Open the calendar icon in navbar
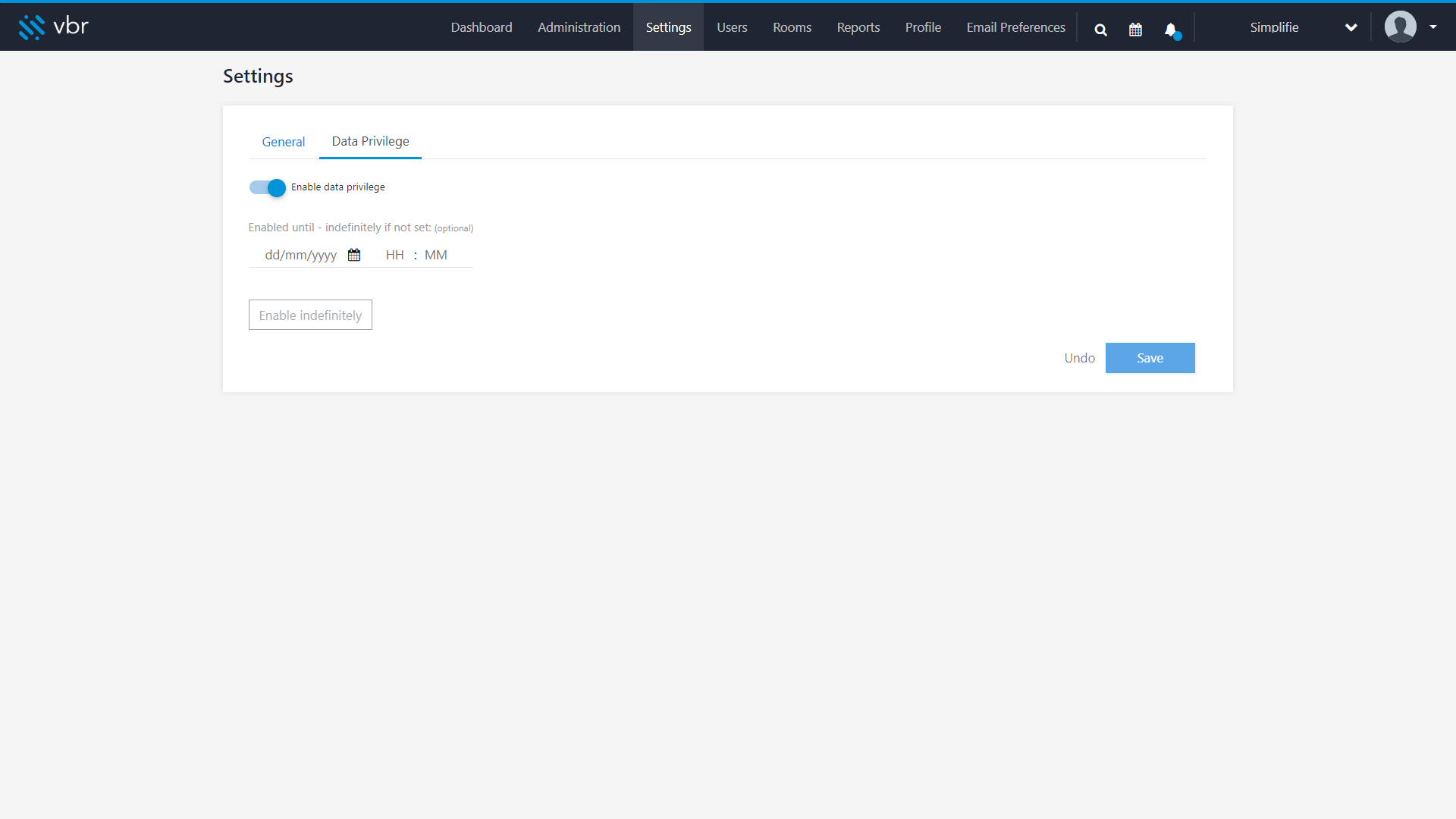The width and height of the screenshot is (1456, 819). 1135,30
